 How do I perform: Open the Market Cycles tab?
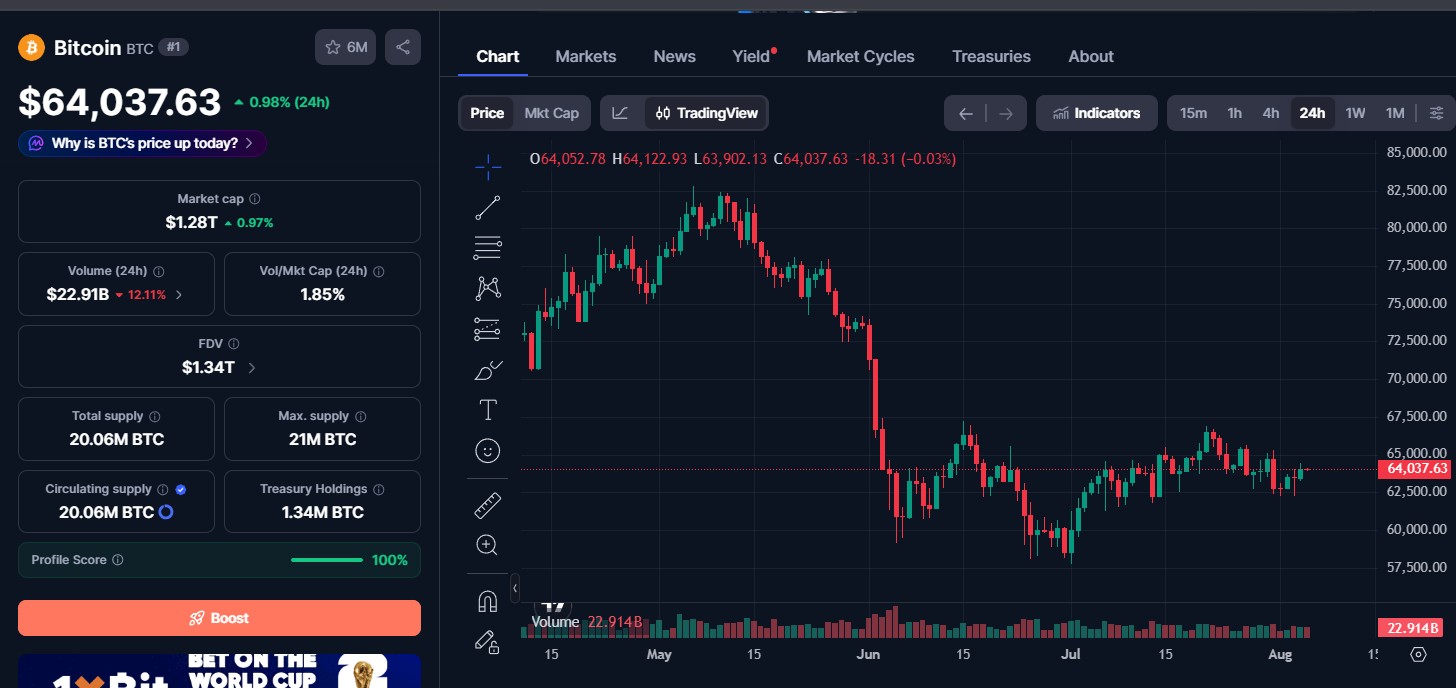[x=860, y=56]
